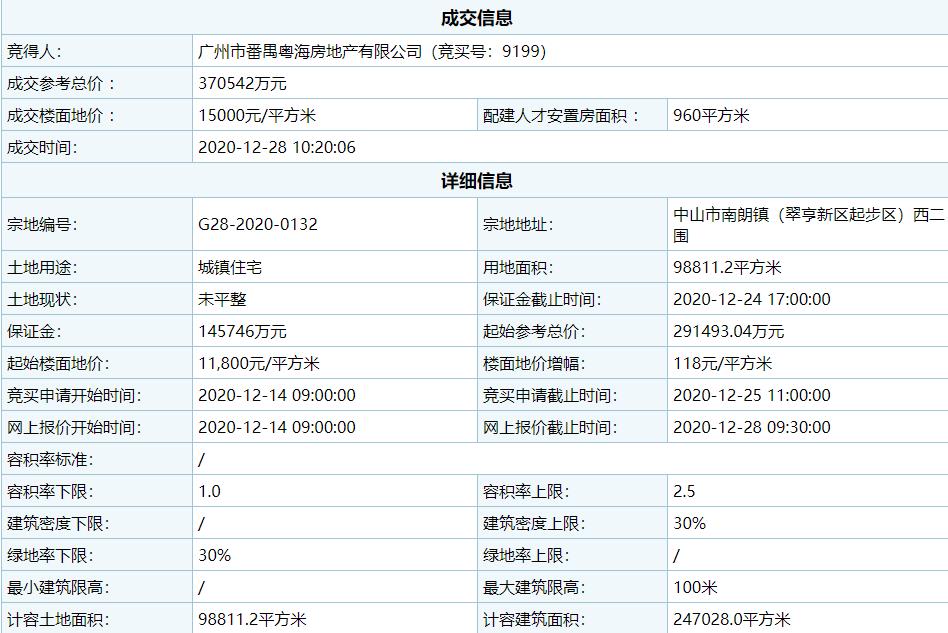This screenshot has width=948, height=633.
Task: Click the 15000元/平方米 floor price cell
Action: click(257, 115)
